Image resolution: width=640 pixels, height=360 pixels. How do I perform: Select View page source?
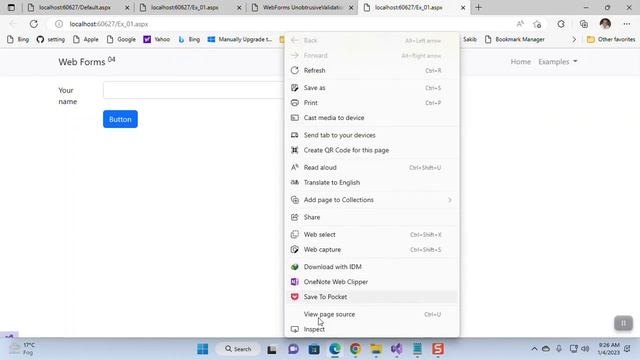coord(372,314)
